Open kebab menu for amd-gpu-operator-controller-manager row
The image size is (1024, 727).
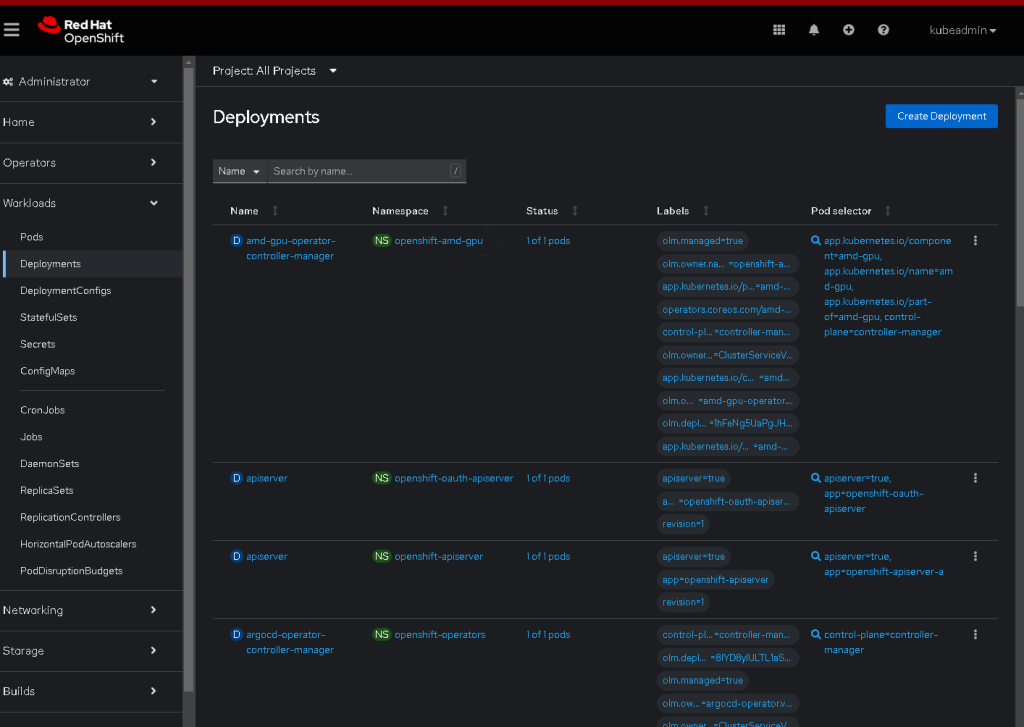(x=975, y=241)
